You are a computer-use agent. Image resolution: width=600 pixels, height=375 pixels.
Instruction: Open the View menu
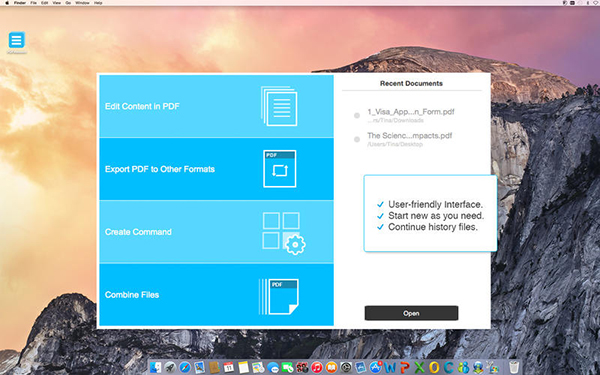tap(57, 3)
